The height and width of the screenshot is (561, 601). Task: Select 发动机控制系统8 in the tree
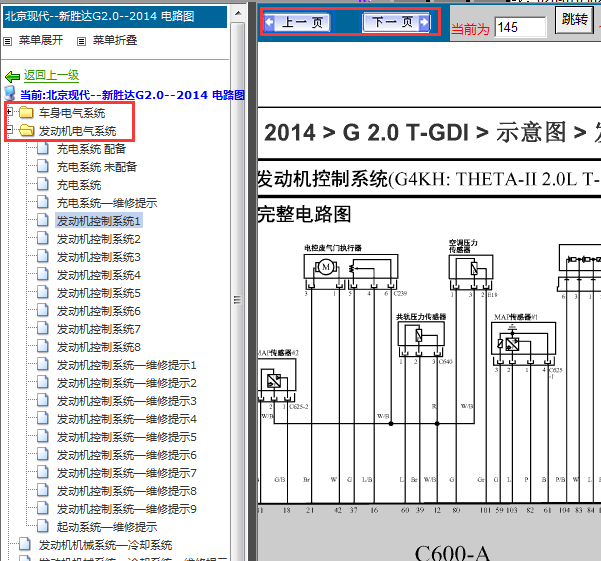[x=99, y=347]
